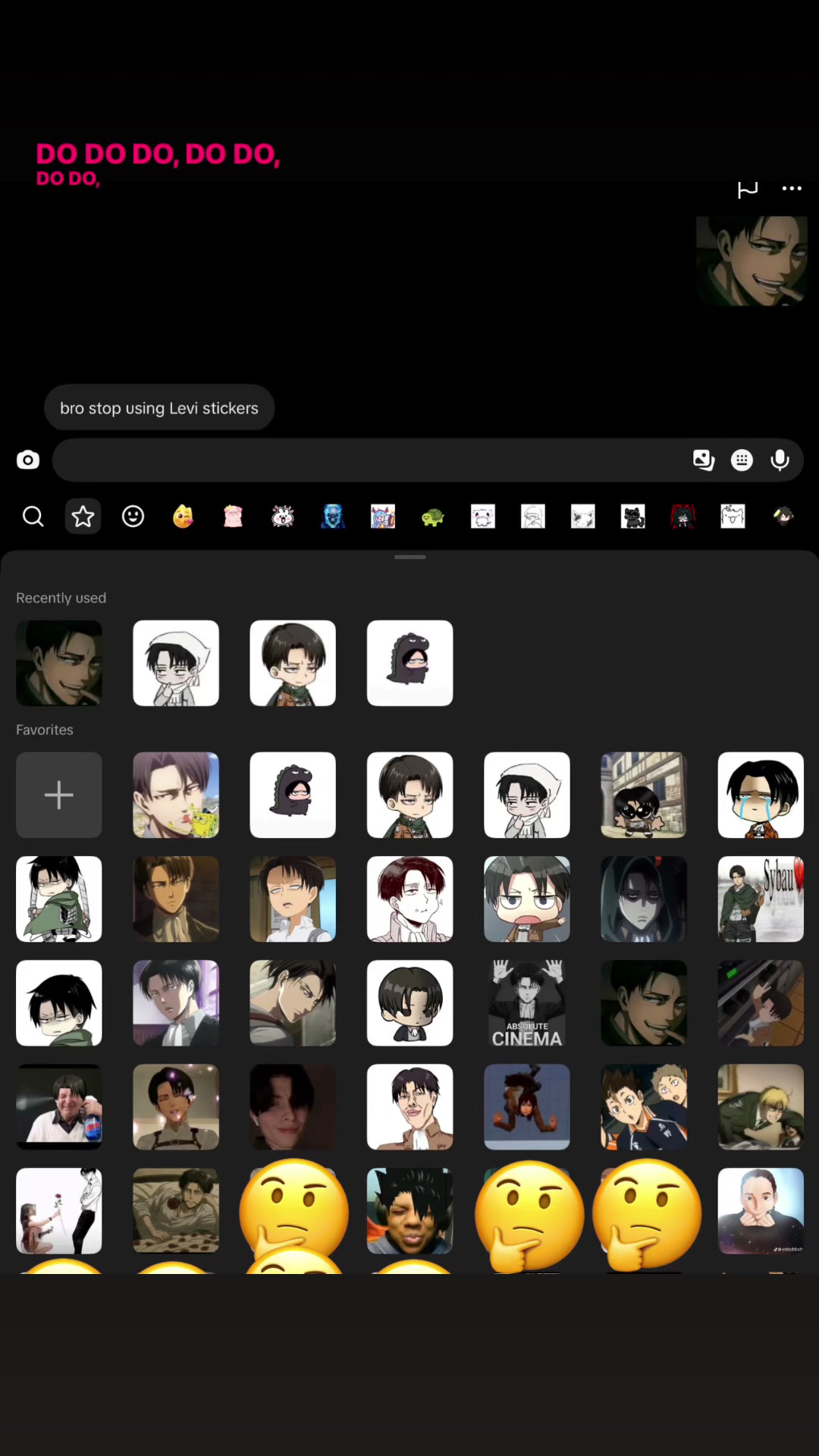Screen dimensions: 819x1456
Task: Open the blue skull sticker pack
Action: coord(333,516)
